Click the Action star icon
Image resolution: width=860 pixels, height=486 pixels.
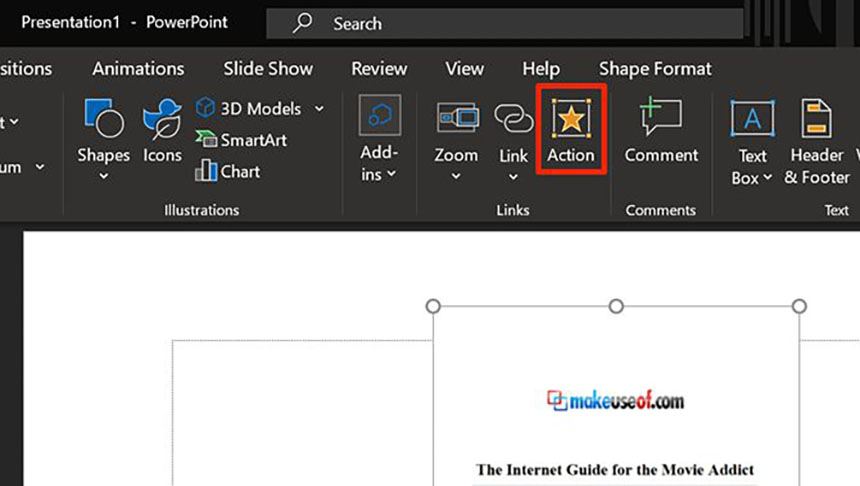point(570,119)
